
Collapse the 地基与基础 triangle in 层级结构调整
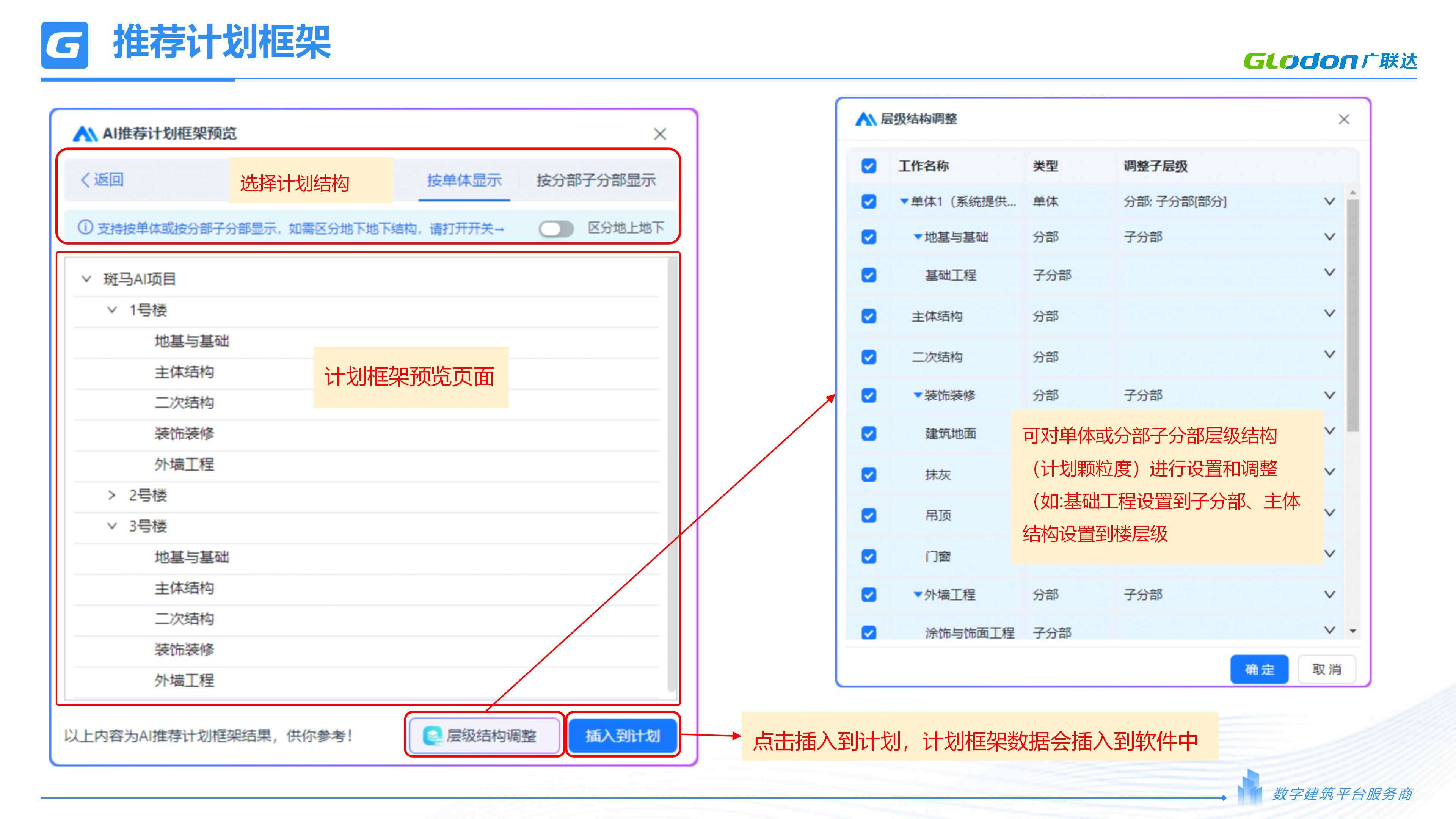(x=918, y=237)
